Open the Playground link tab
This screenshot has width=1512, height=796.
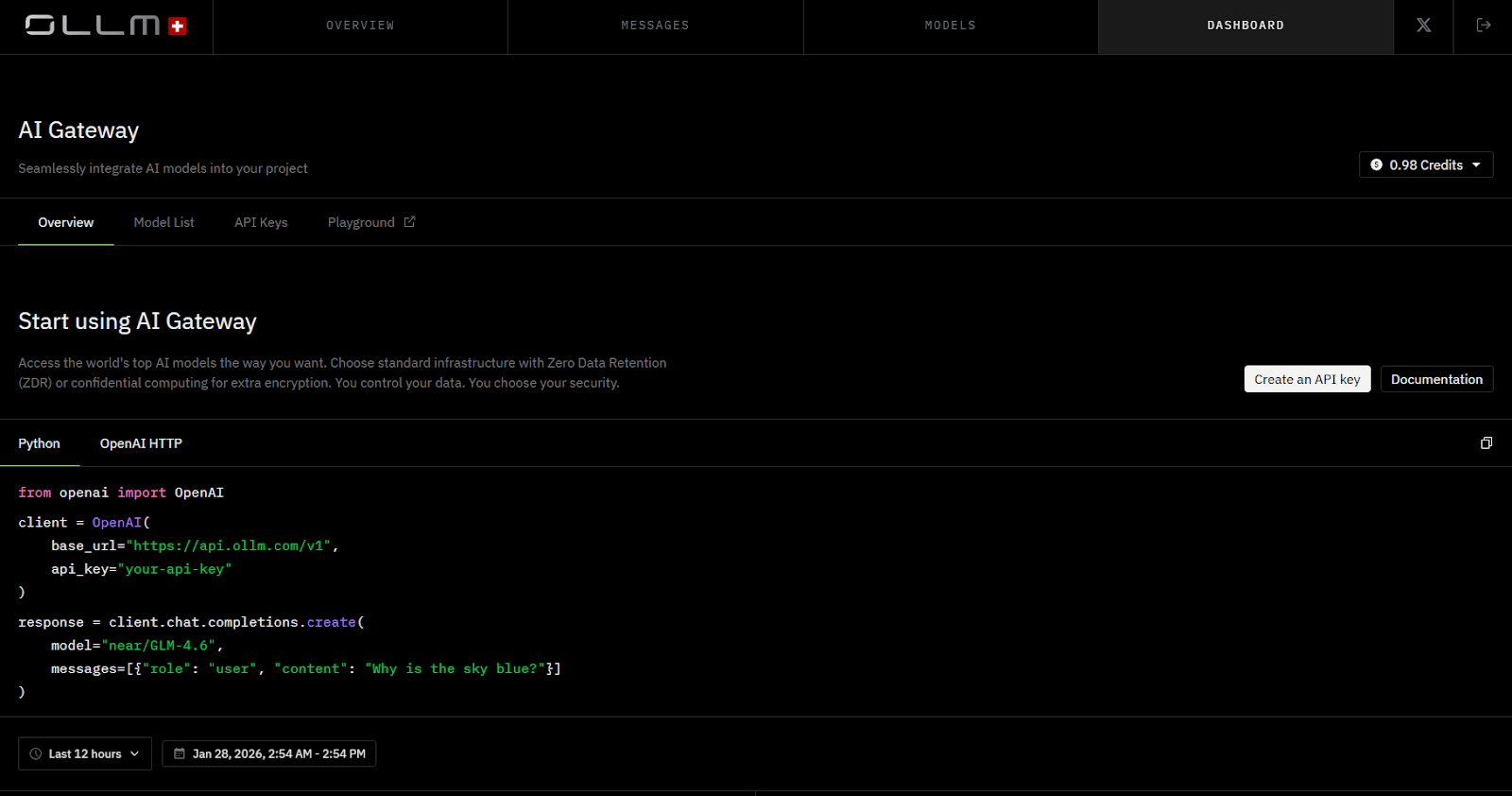click(x=371, y=222)
